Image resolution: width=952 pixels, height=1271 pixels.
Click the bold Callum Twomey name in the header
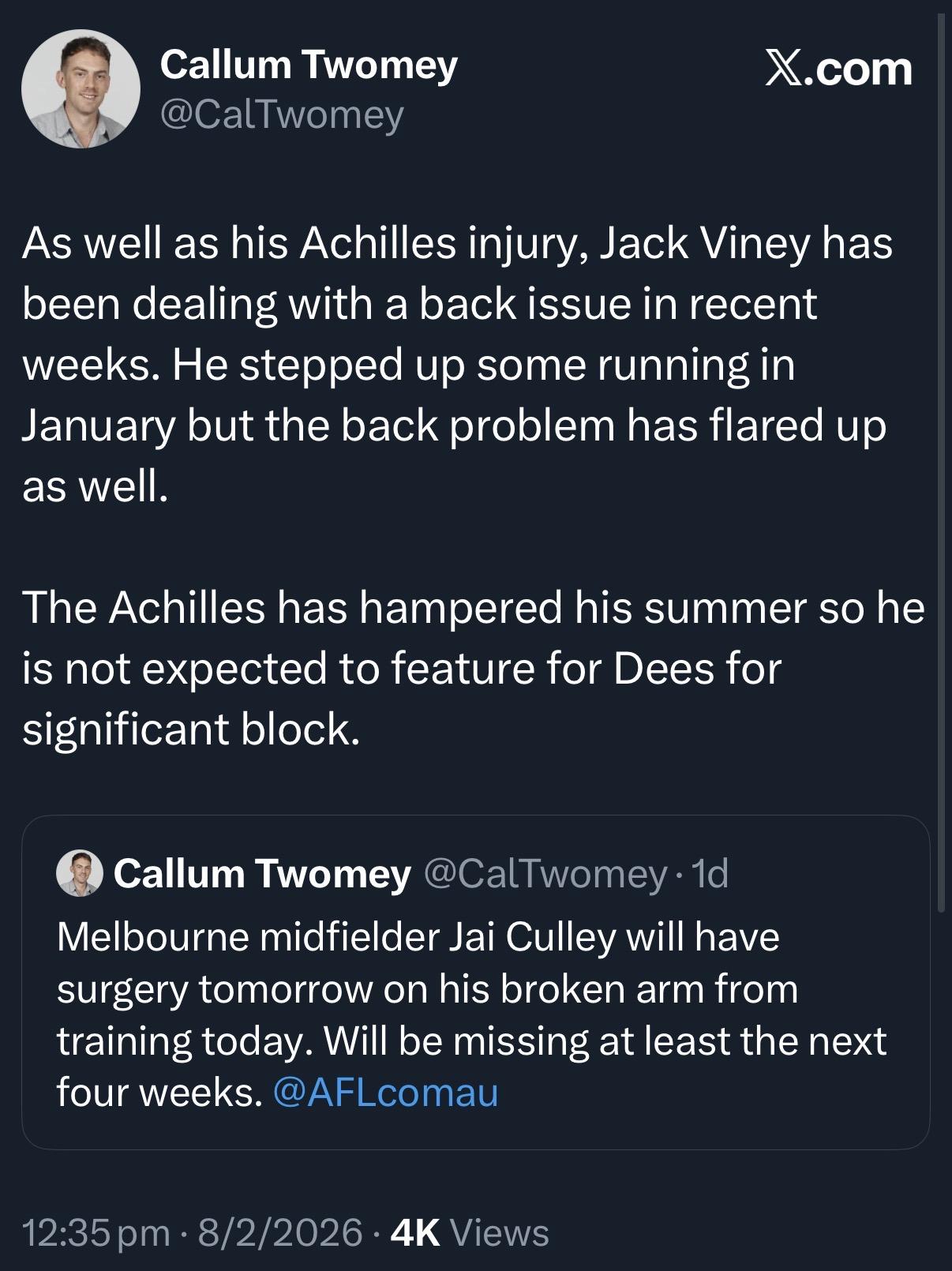tap(309, 65)
